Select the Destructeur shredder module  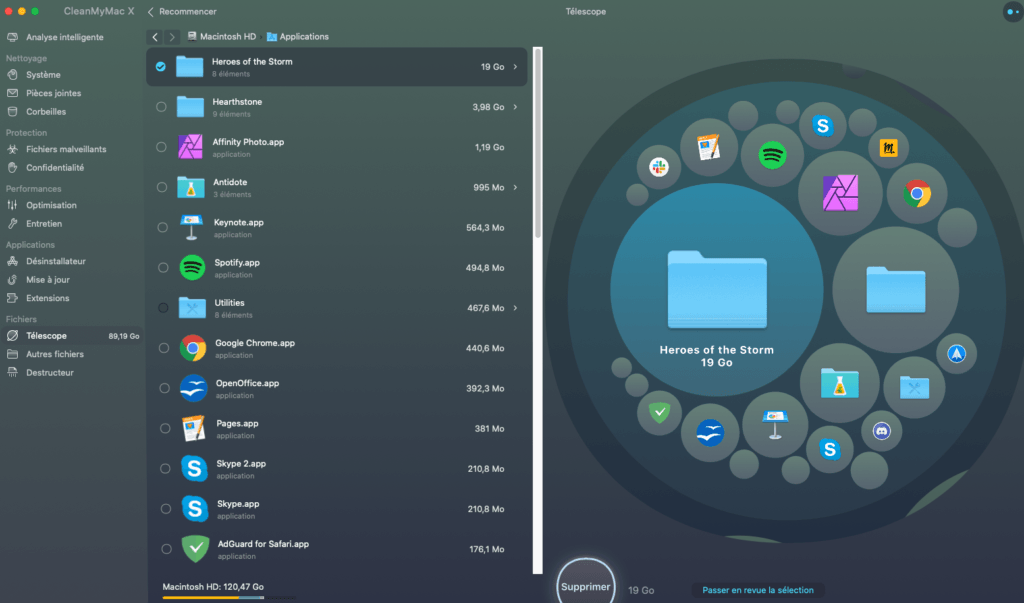[x=50, y=372]
